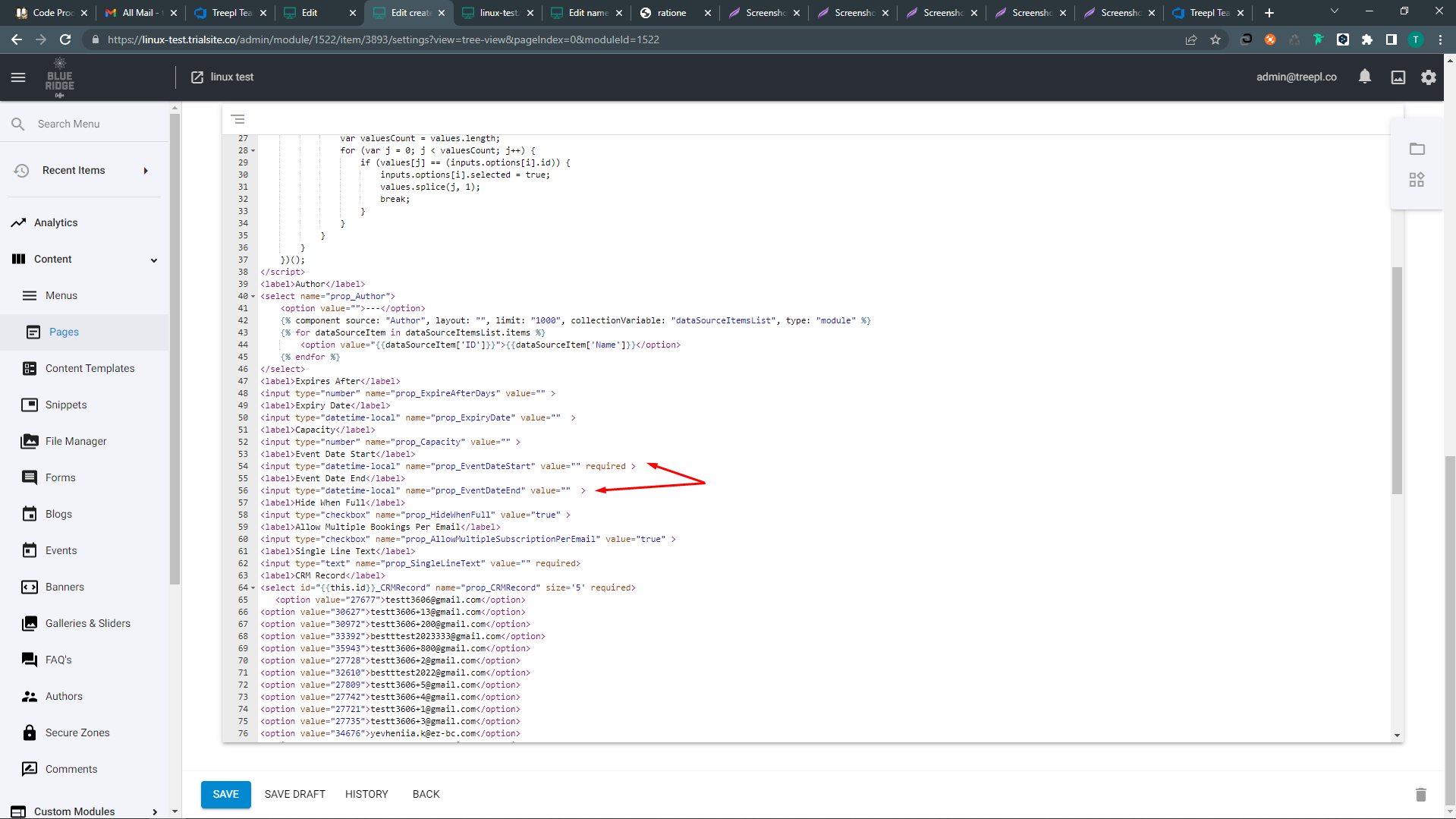Click the Content Templates icon
Screen dimensions: 1456x819
click(30, 369)
